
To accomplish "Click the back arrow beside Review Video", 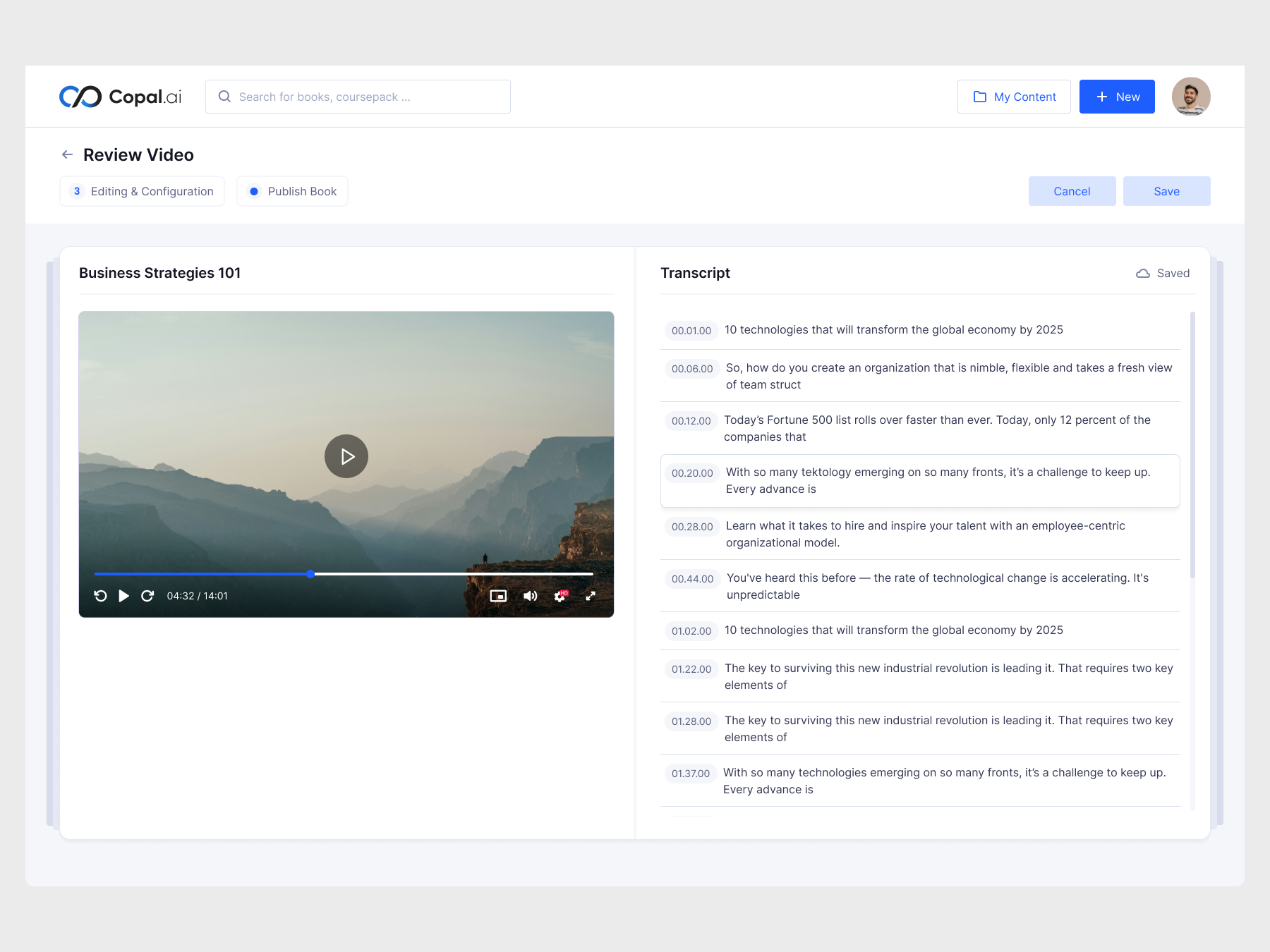I will [x=67, y=154].
